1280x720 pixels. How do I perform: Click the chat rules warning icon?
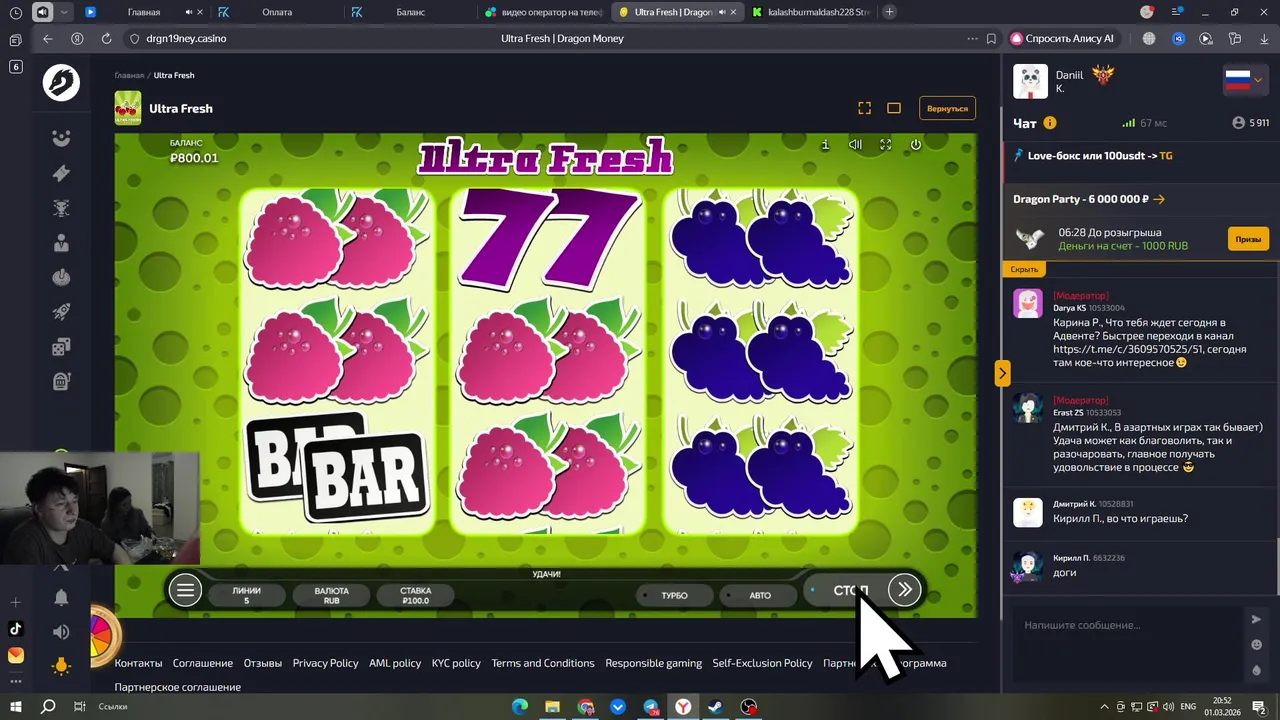click(1050, 123)
